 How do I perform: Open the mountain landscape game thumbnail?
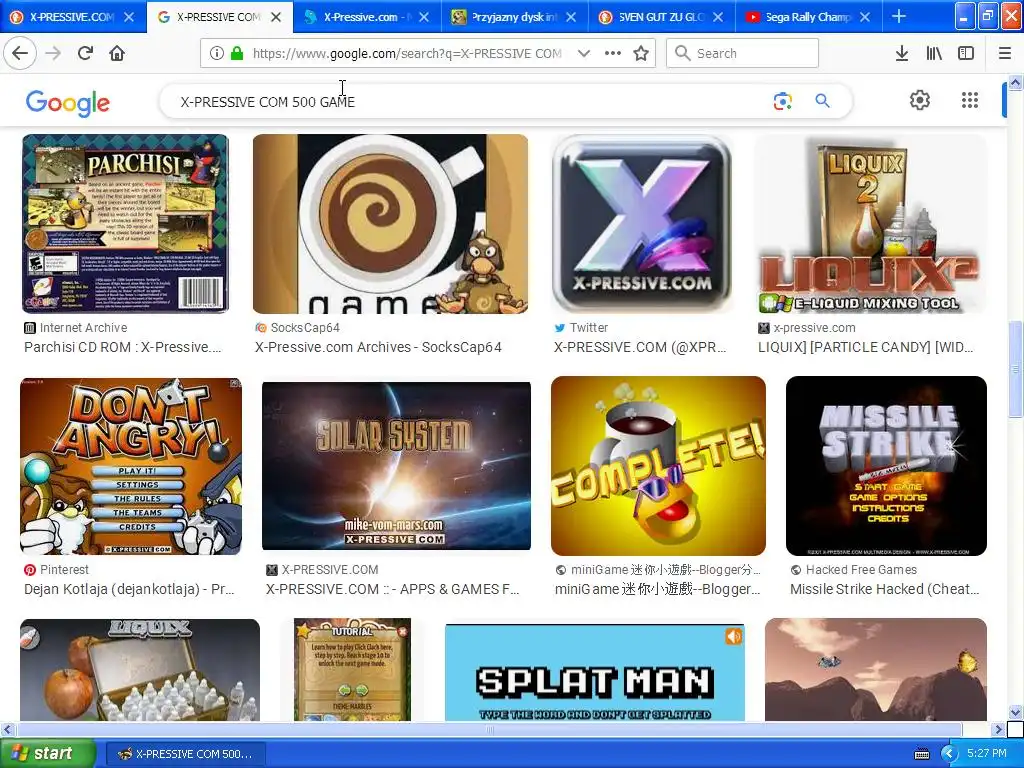pos(876,670)
